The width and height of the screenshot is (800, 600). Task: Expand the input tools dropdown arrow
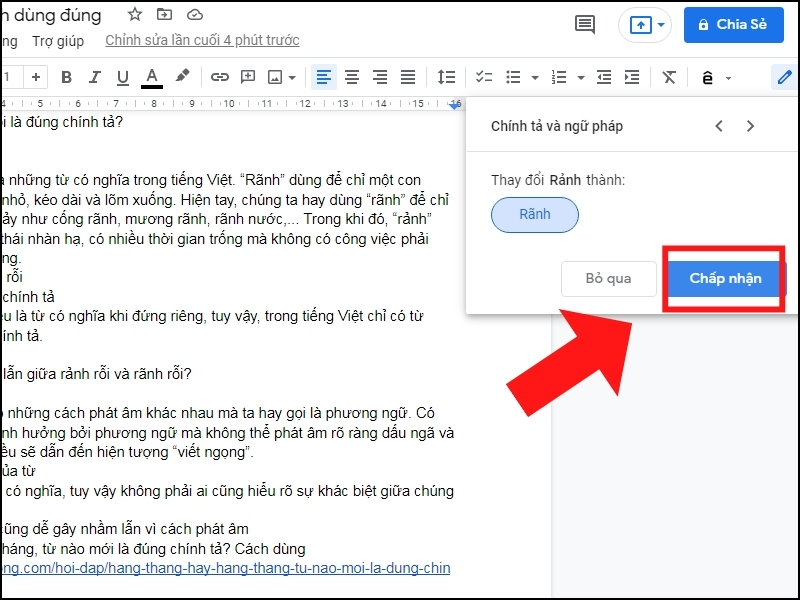pos(729,78)
